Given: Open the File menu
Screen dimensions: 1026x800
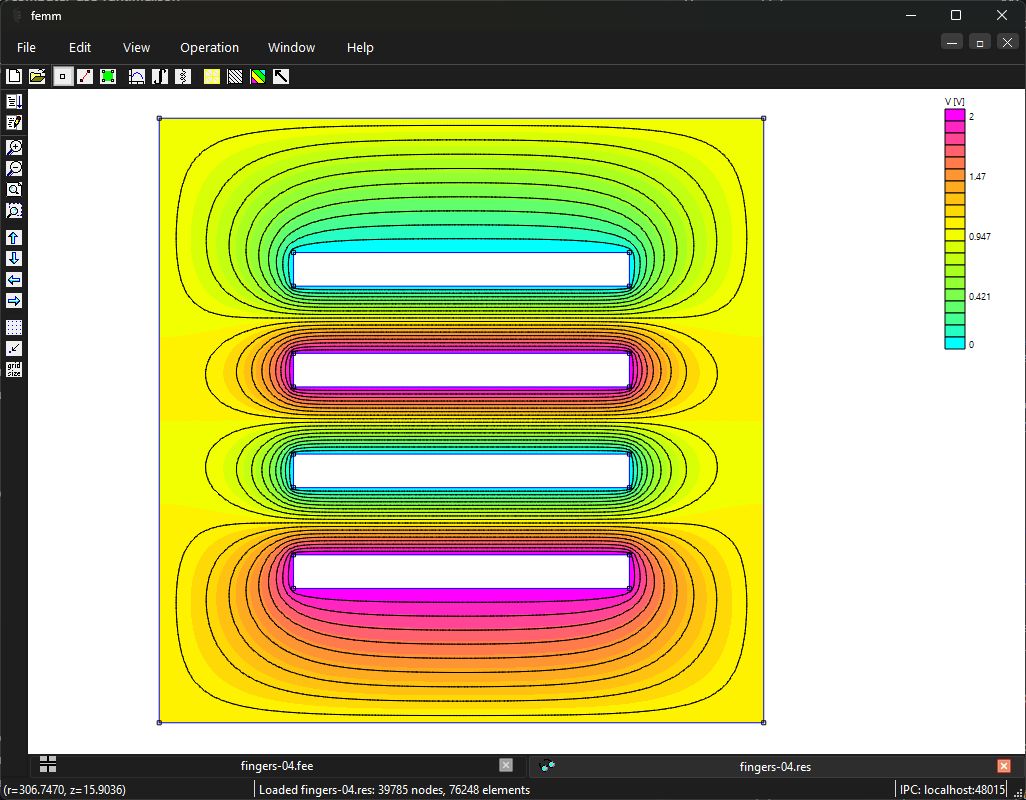Looking at the screenshot, I should pyautogui.click(x=26, y=48).
